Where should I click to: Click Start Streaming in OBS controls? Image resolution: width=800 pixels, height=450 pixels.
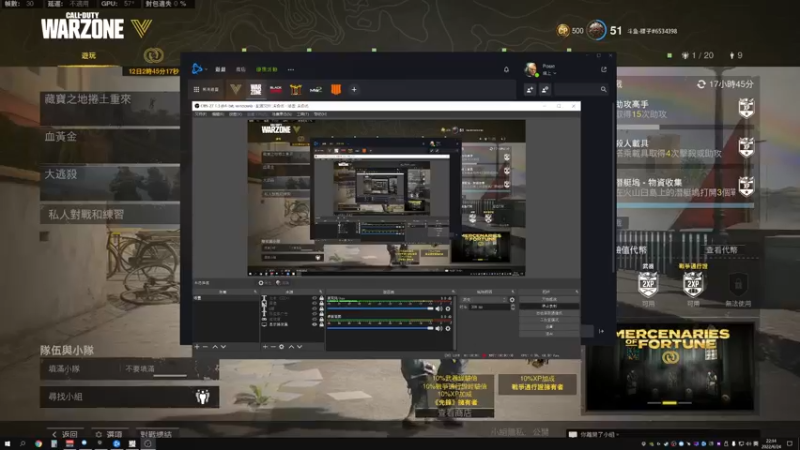point(548,299)
